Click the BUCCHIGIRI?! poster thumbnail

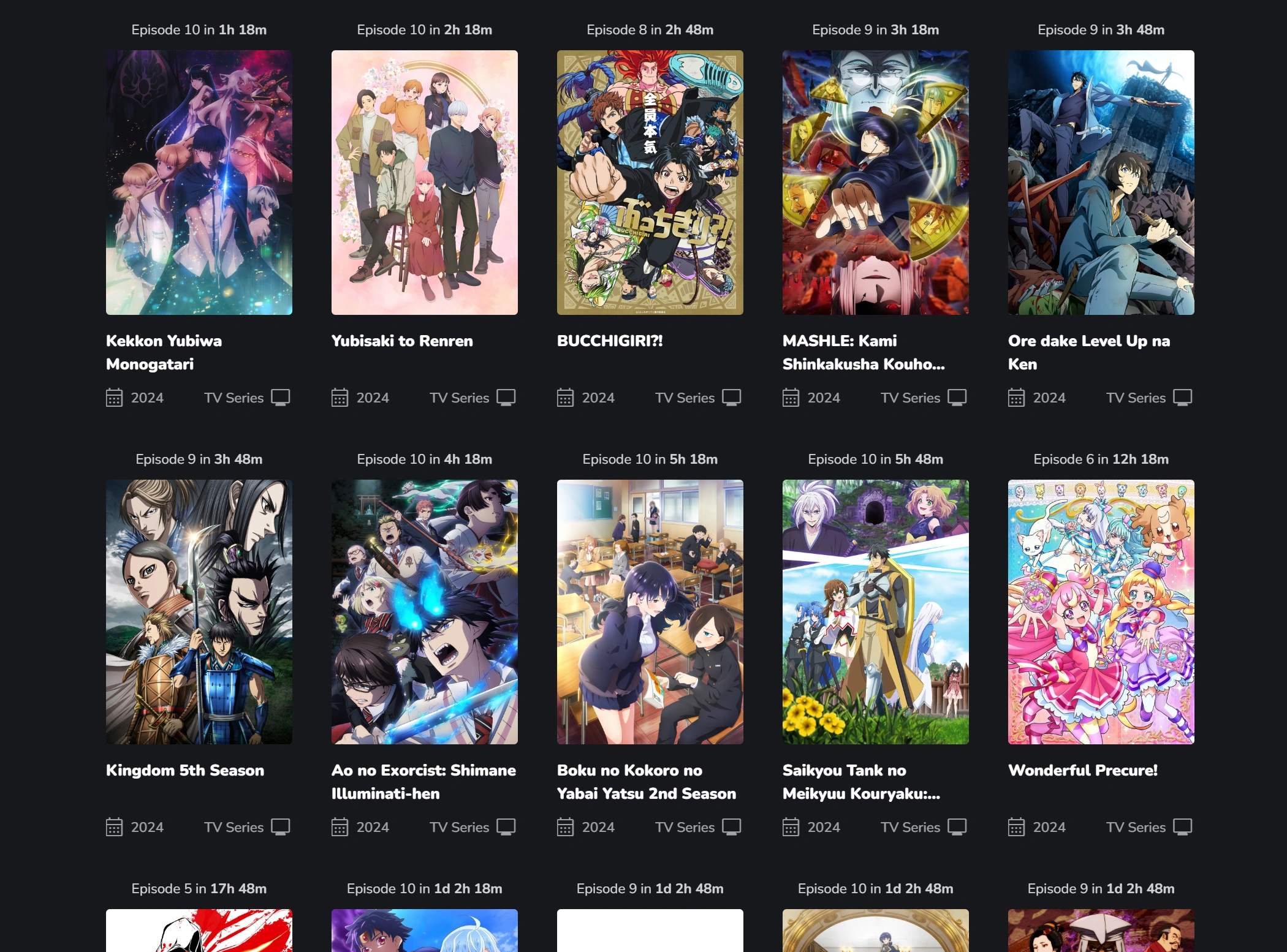(650, 183)
